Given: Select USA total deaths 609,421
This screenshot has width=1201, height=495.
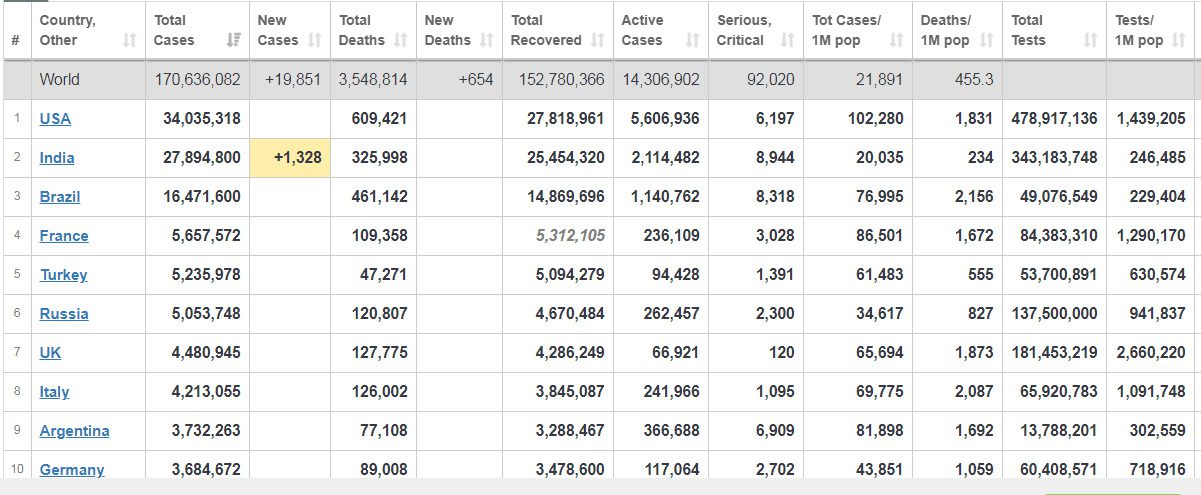Looking at the screenshot, I should tap(380, 118).
